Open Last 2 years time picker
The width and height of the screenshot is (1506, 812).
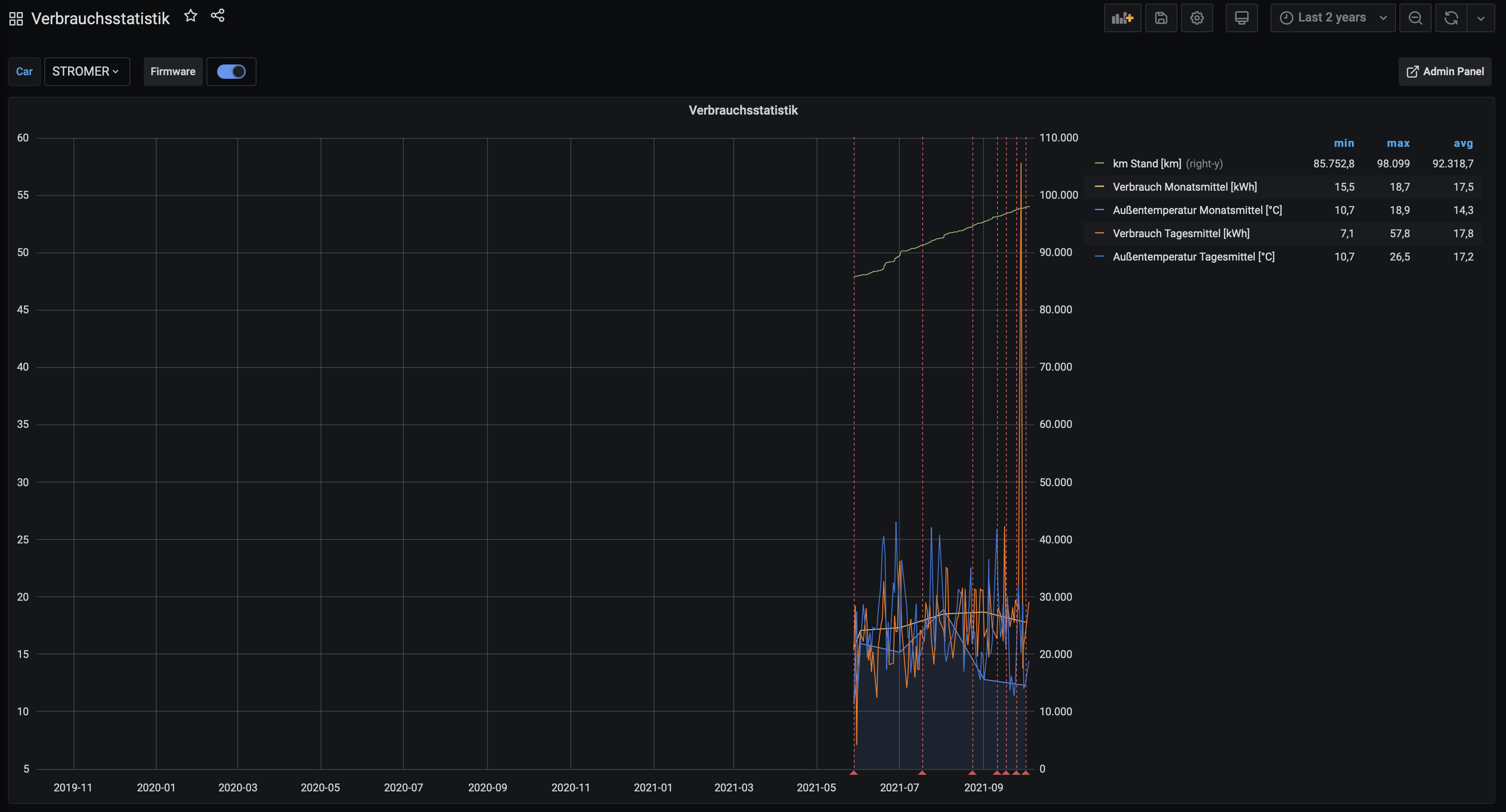pos(1332,18)
